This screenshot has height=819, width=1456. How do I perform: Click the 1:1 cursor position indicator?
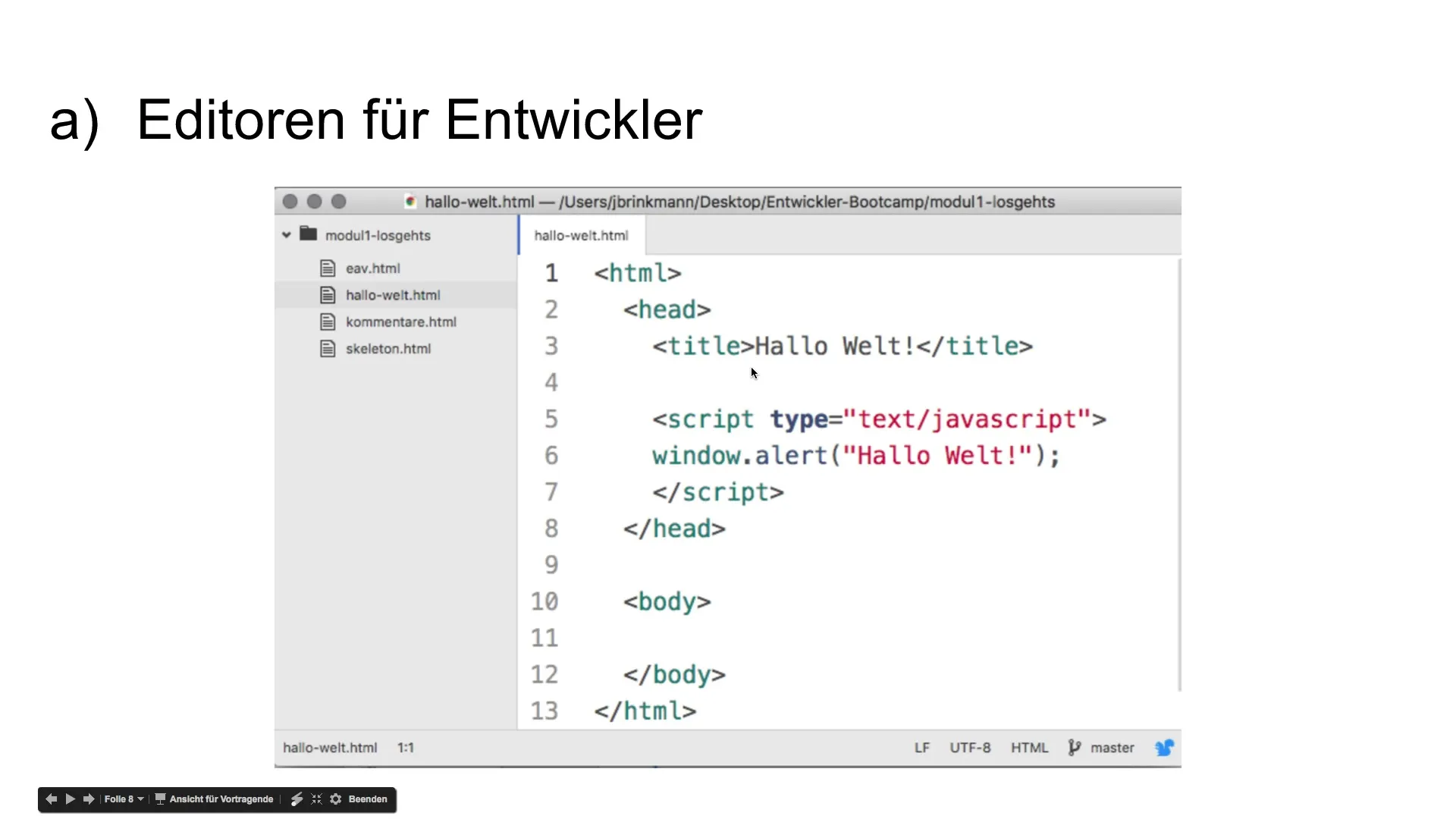tap(406, 747)
